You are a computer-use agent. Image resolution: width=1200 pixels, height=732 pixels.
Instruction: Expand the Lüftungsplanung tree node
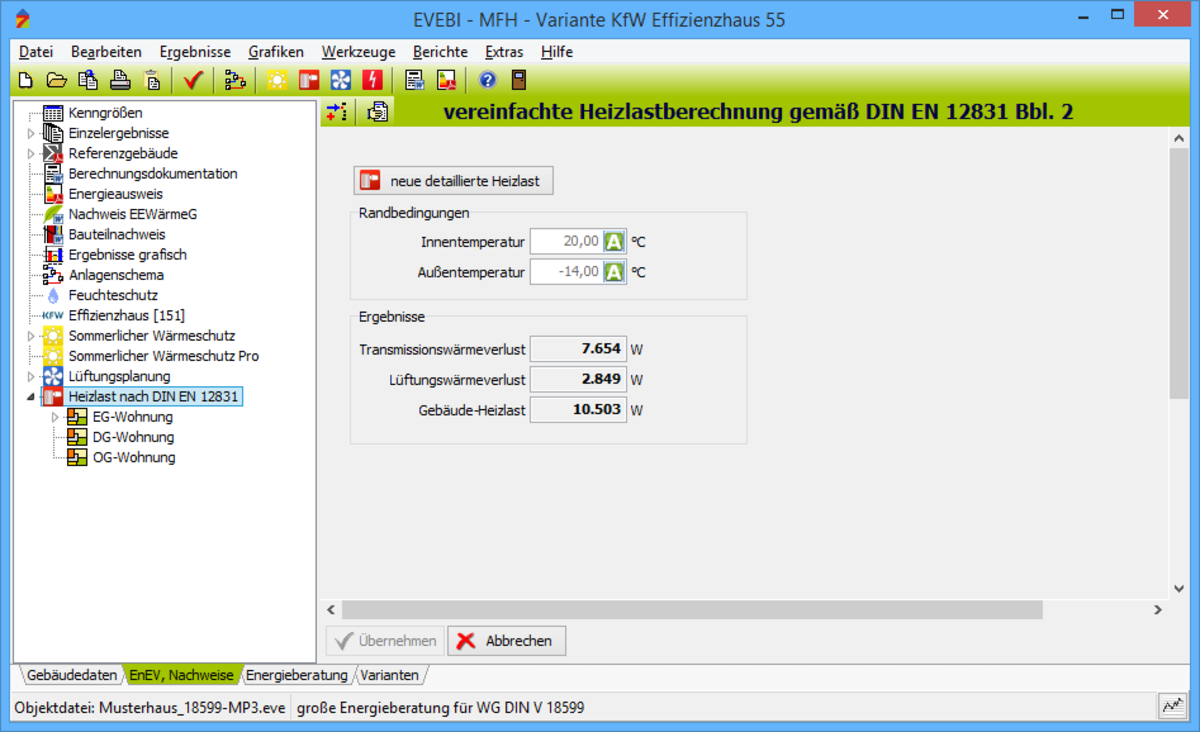point(31,376)
